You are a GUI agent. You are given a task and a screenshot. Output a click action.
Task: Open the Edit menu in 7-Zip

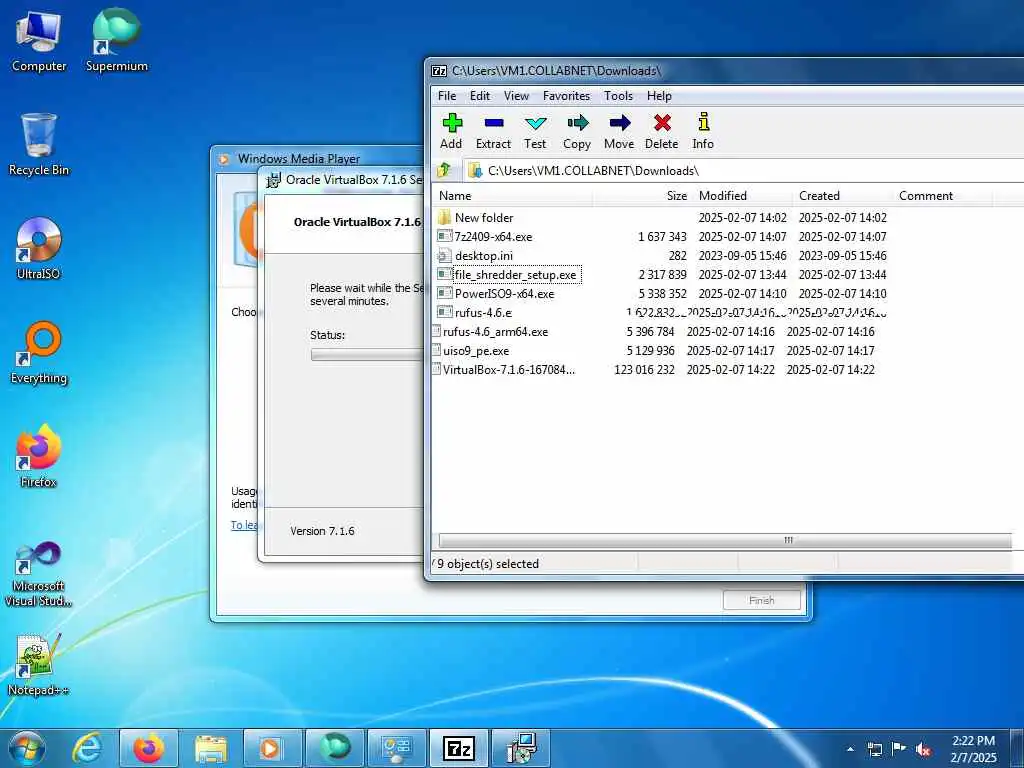(480, 96)
